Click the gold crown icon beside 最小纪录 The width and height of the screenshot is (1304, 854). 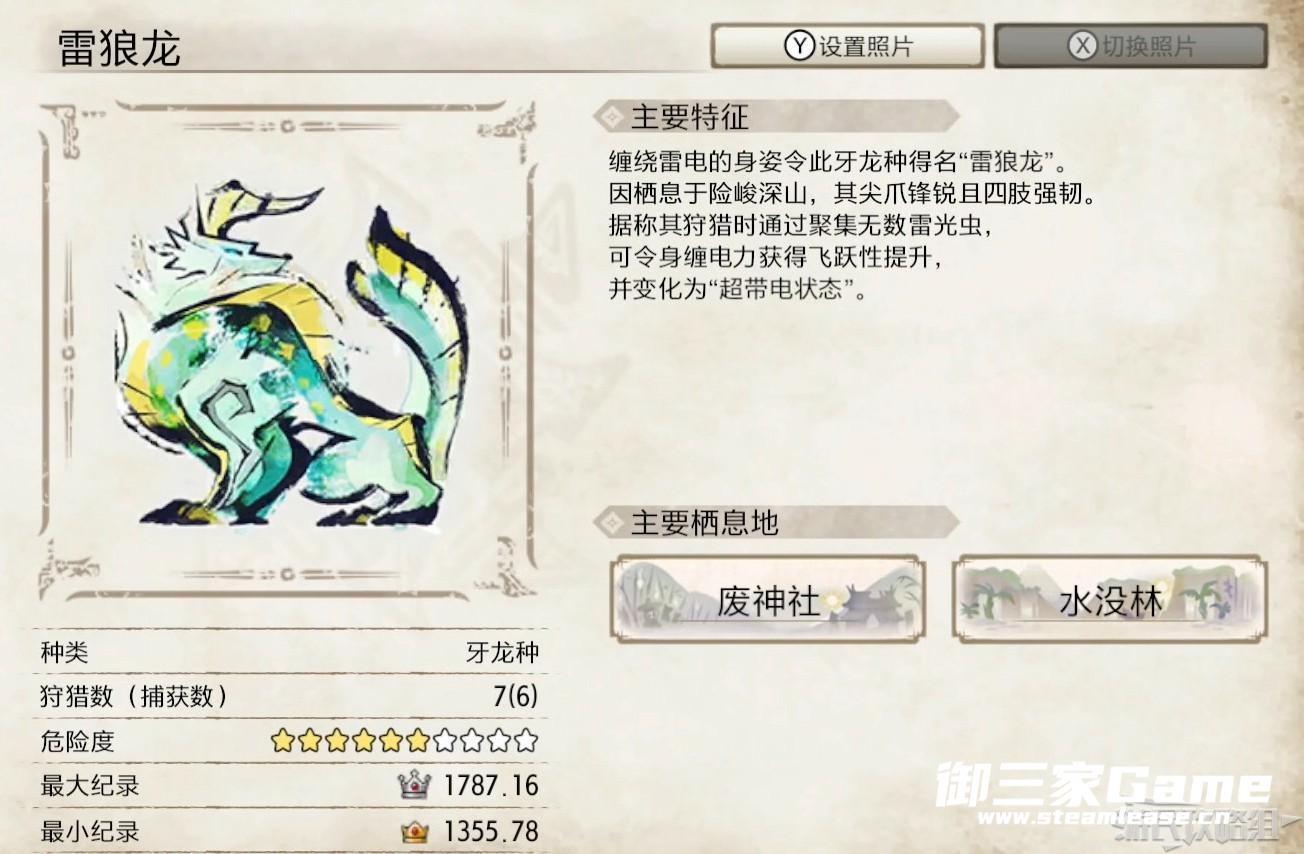click(416, 831)
